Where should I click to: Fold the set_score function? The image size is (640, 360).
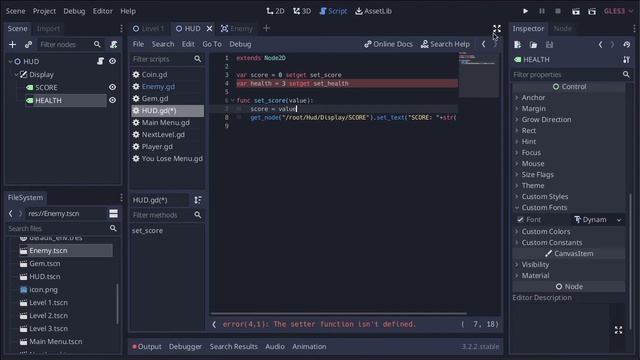coord(233,100)
